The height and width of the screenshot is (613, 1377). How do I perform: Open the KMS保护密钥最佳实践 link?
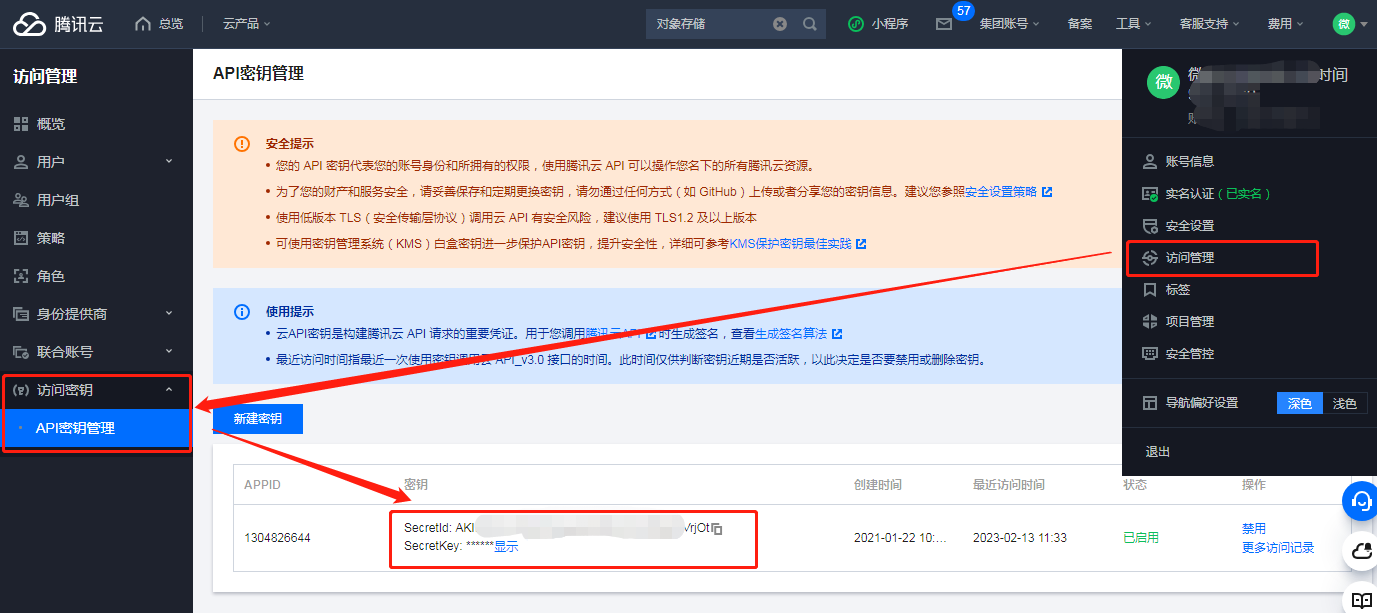point(791,244)
